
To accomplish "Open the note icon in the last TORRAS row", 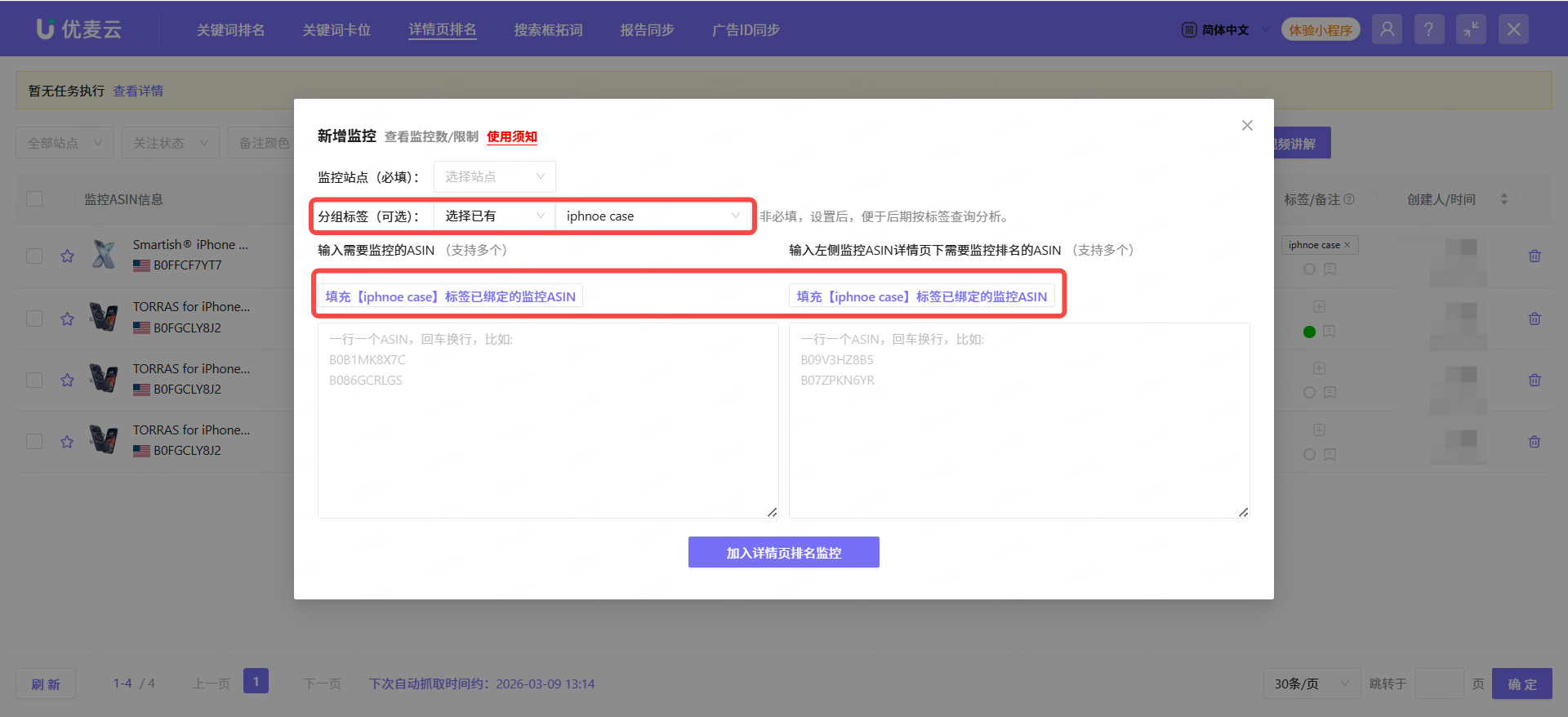I will click(1330, 455).
